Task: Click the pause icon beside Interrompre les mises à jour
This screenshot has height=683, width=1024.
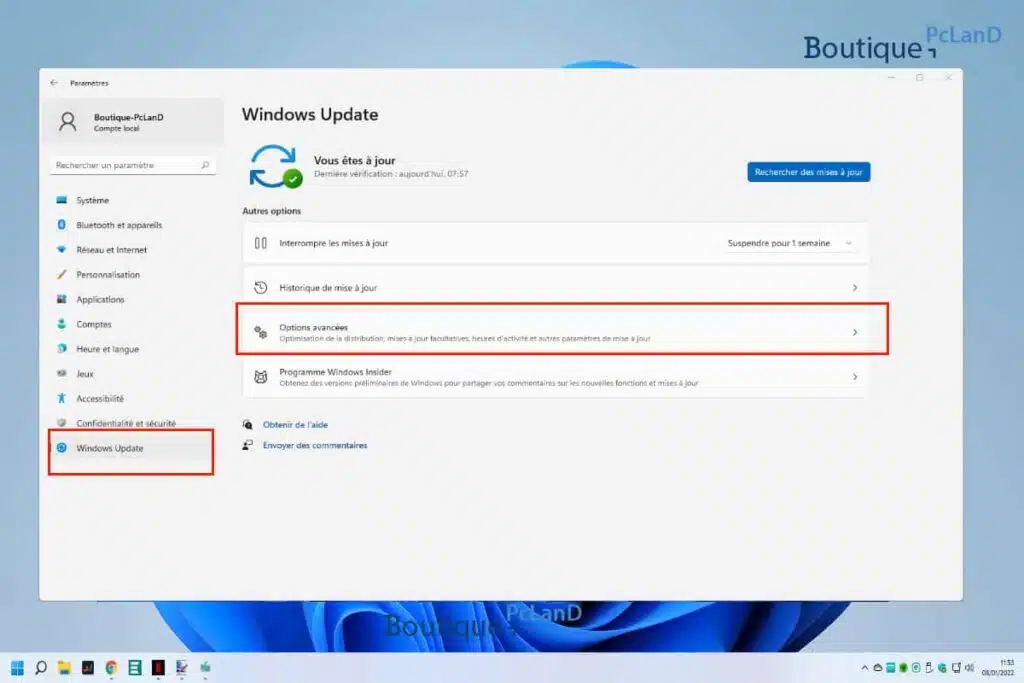Action: (x=261, y=243)
